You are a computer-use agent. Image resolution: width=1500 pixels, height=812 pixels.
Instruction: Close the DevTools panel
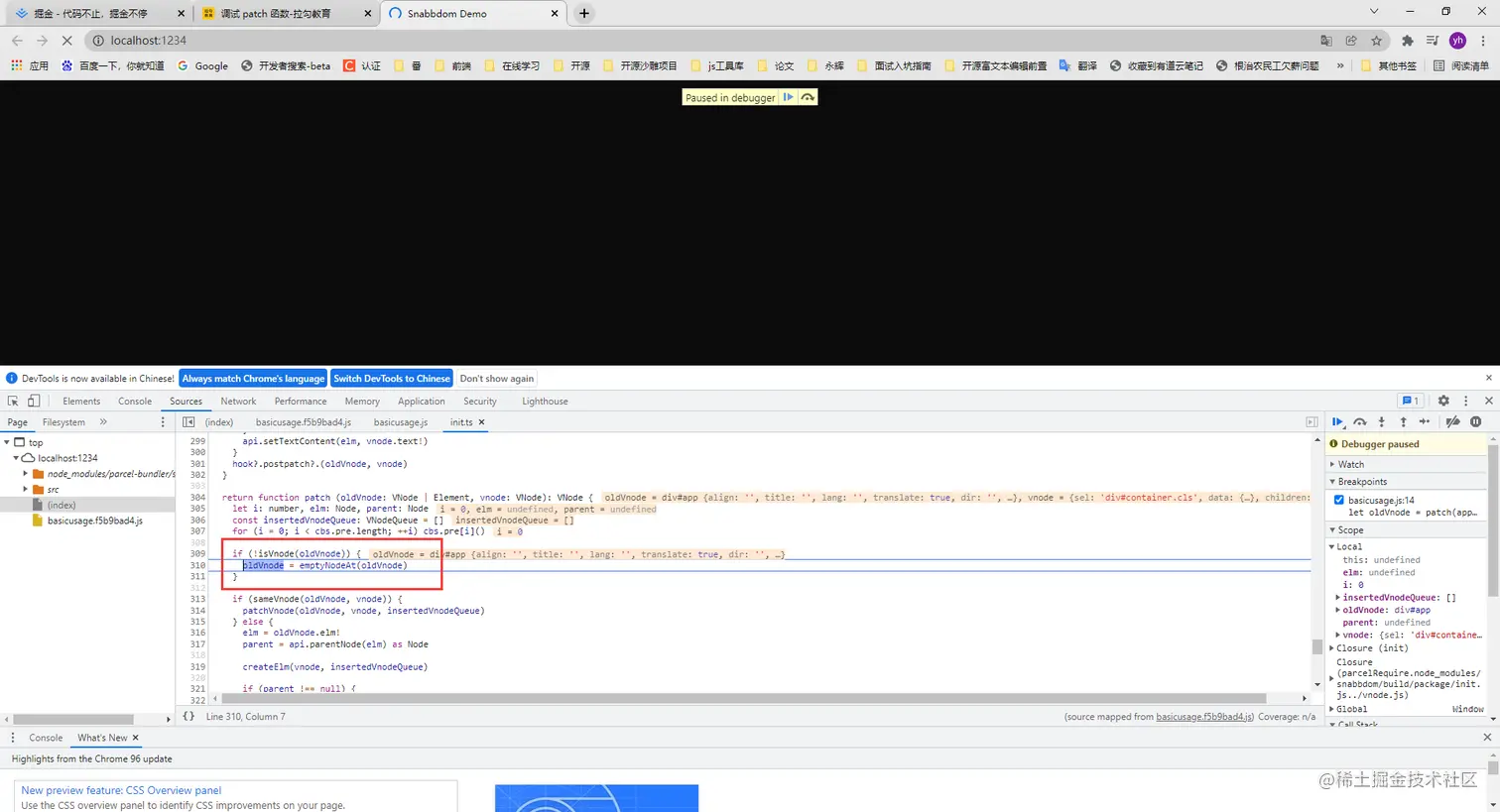(x=1488, y=402)
